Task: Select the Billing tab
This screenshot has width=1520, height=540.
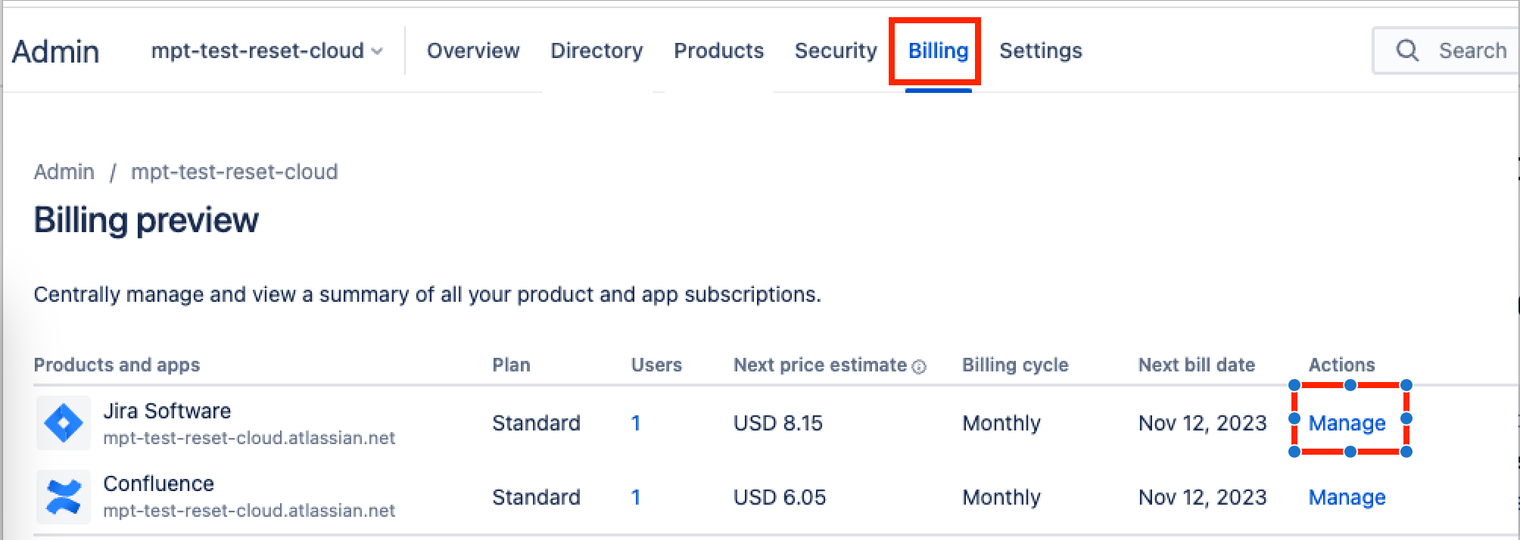Action: click(x=938, y=51)
